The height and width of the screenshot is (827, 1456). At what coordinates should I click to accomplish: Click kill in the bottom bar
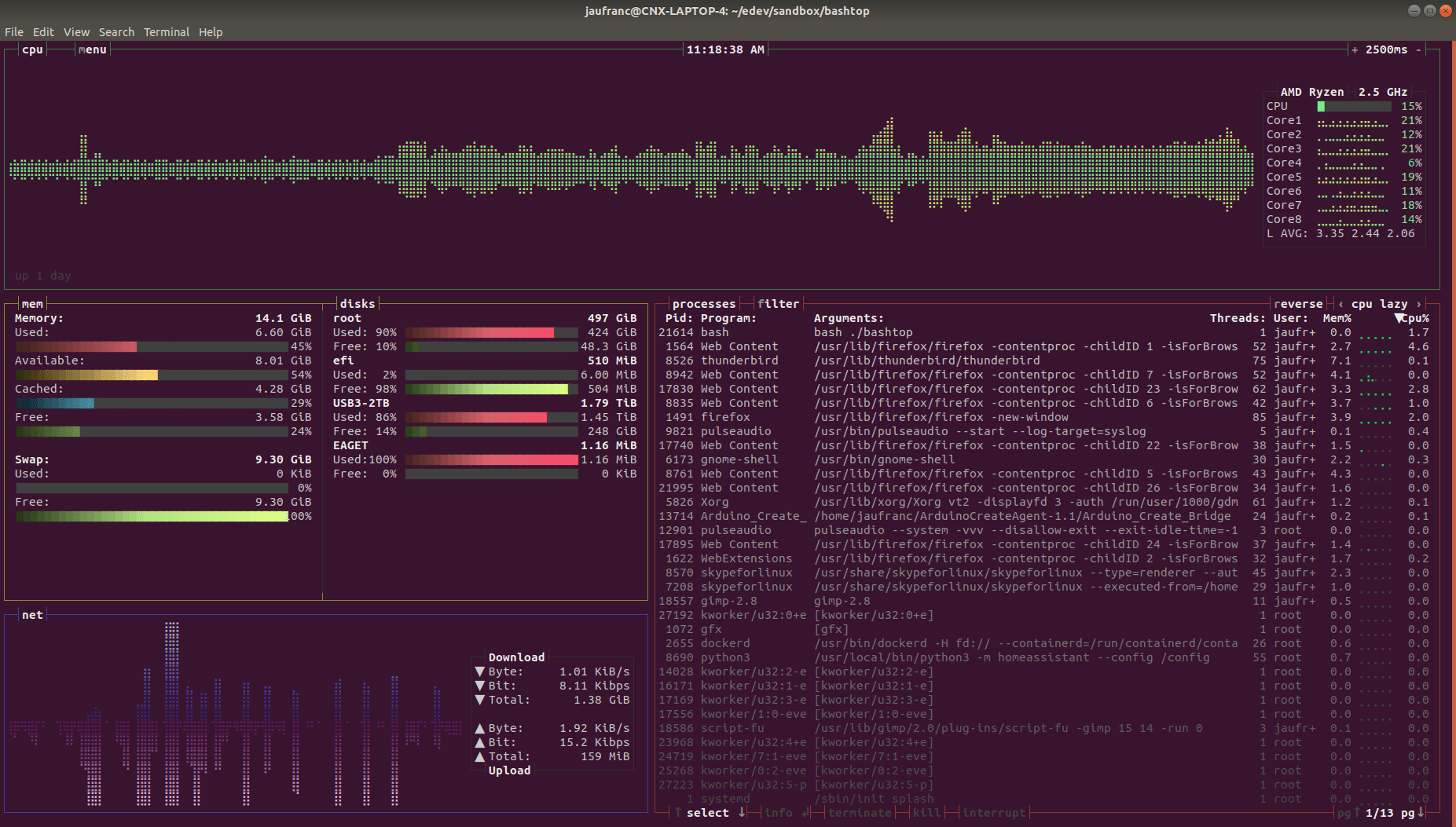tap(926, 813)
